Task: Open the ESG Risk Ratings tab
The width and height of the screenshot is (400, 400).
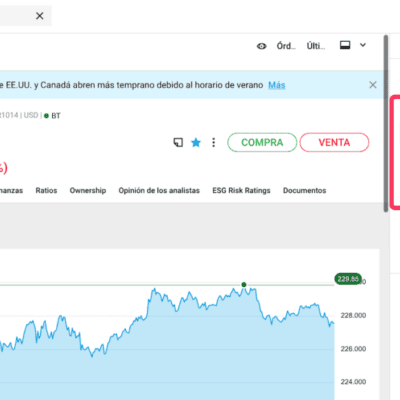Action: pyautogui.click(x=241, y=191)
